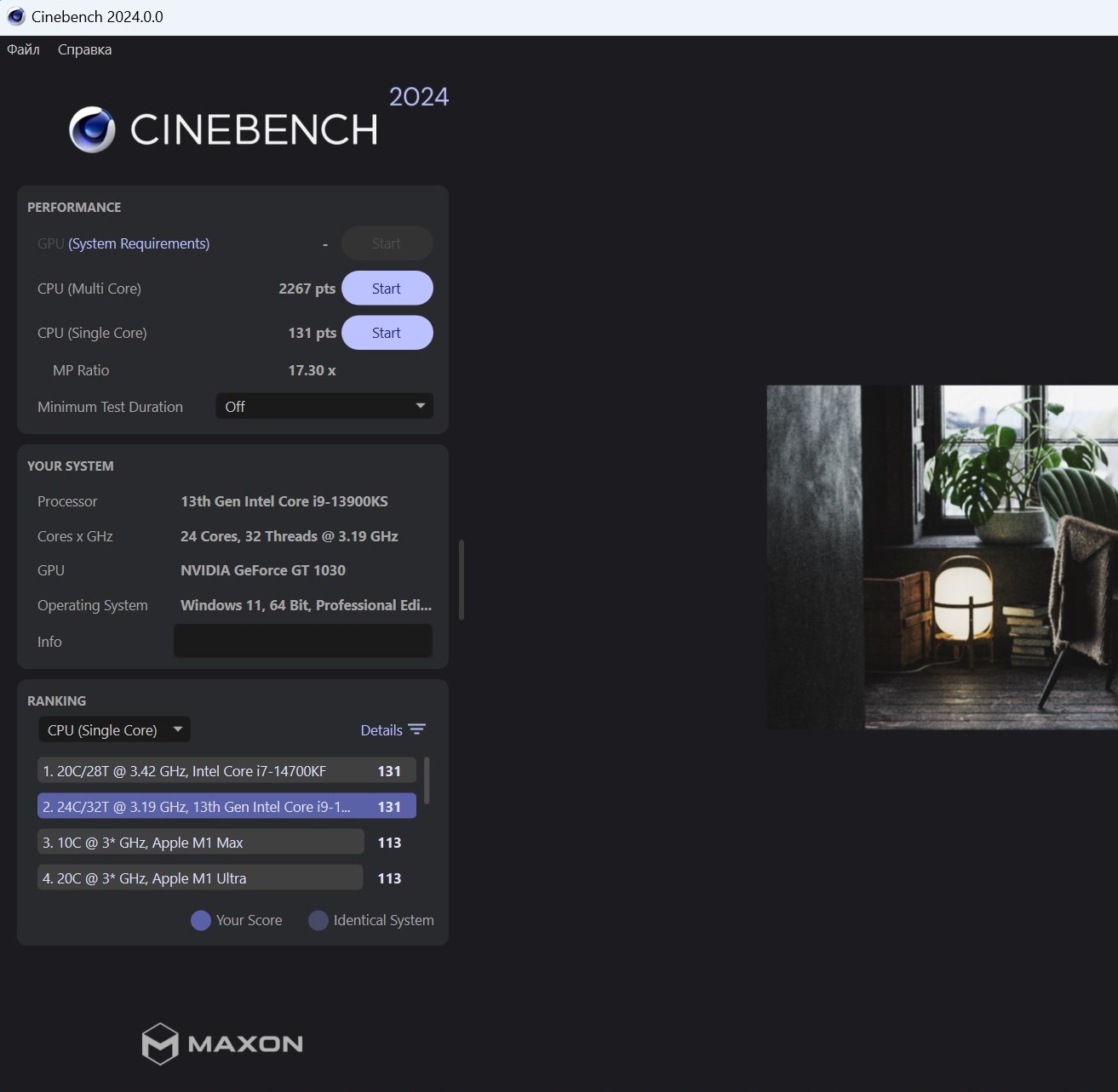Click the Your Score legend circle
Viewport: 1118px width, 1092px height.
(x=201, y=920)
